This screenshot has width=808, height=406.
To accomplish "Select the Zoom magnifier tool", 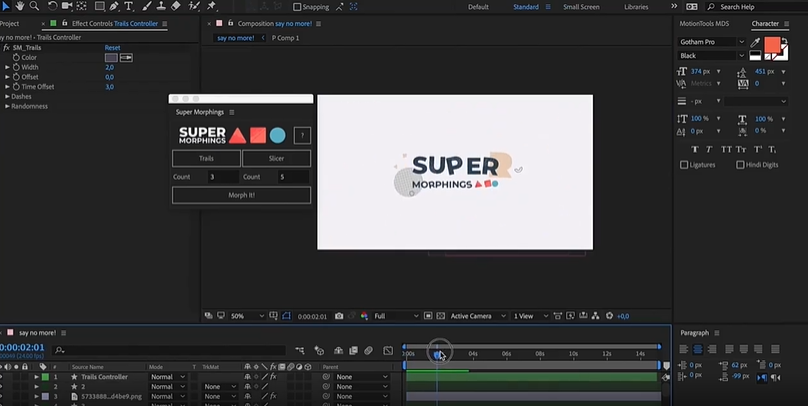I will [x=34, y=6].
